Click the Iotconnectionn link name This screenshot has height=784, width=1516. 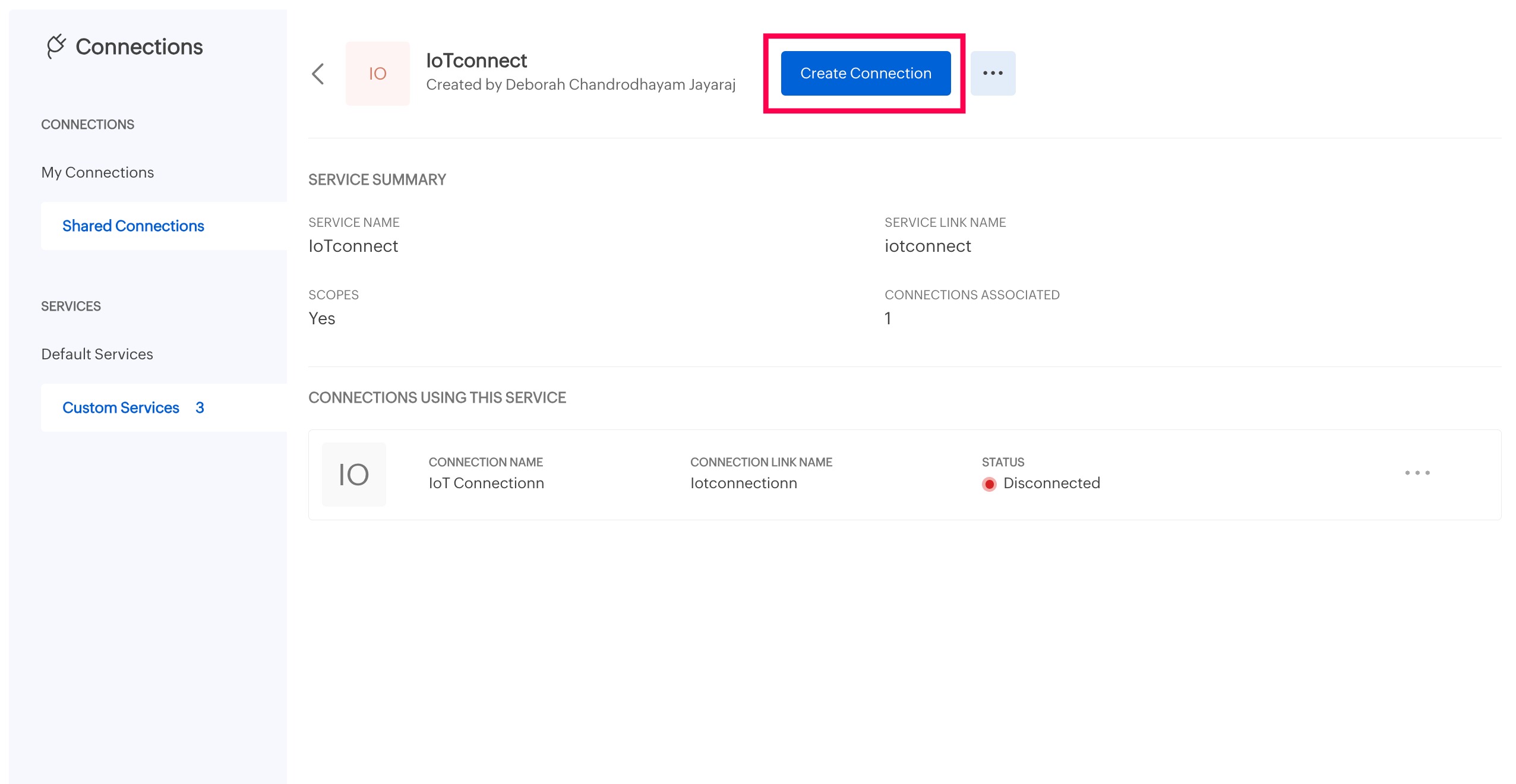coord(743,483)
